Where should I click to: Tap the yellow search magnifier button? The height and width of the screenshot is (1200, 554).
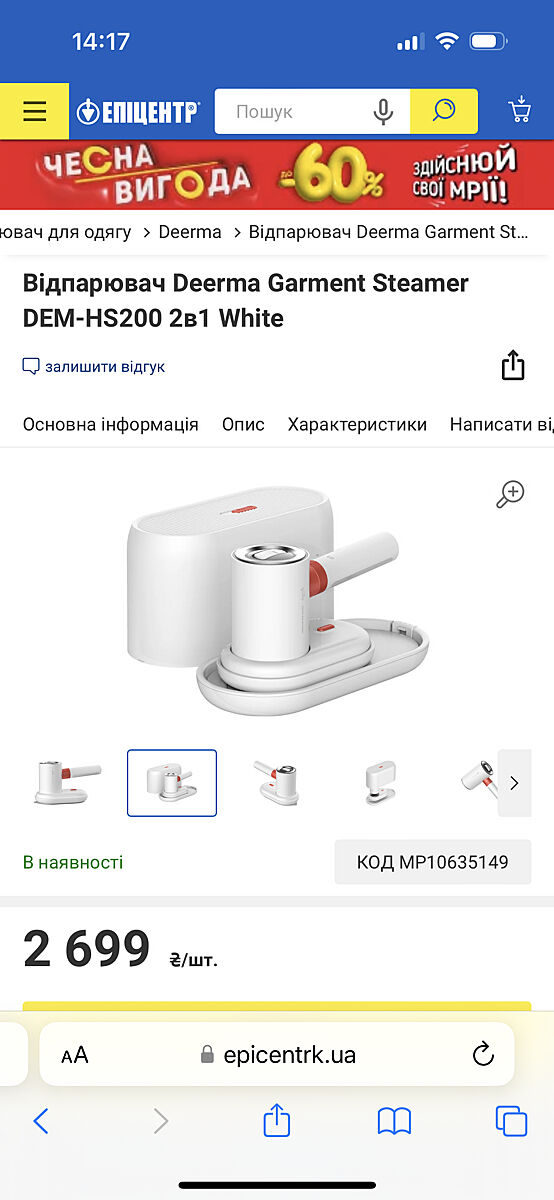[x=444, y=111]
